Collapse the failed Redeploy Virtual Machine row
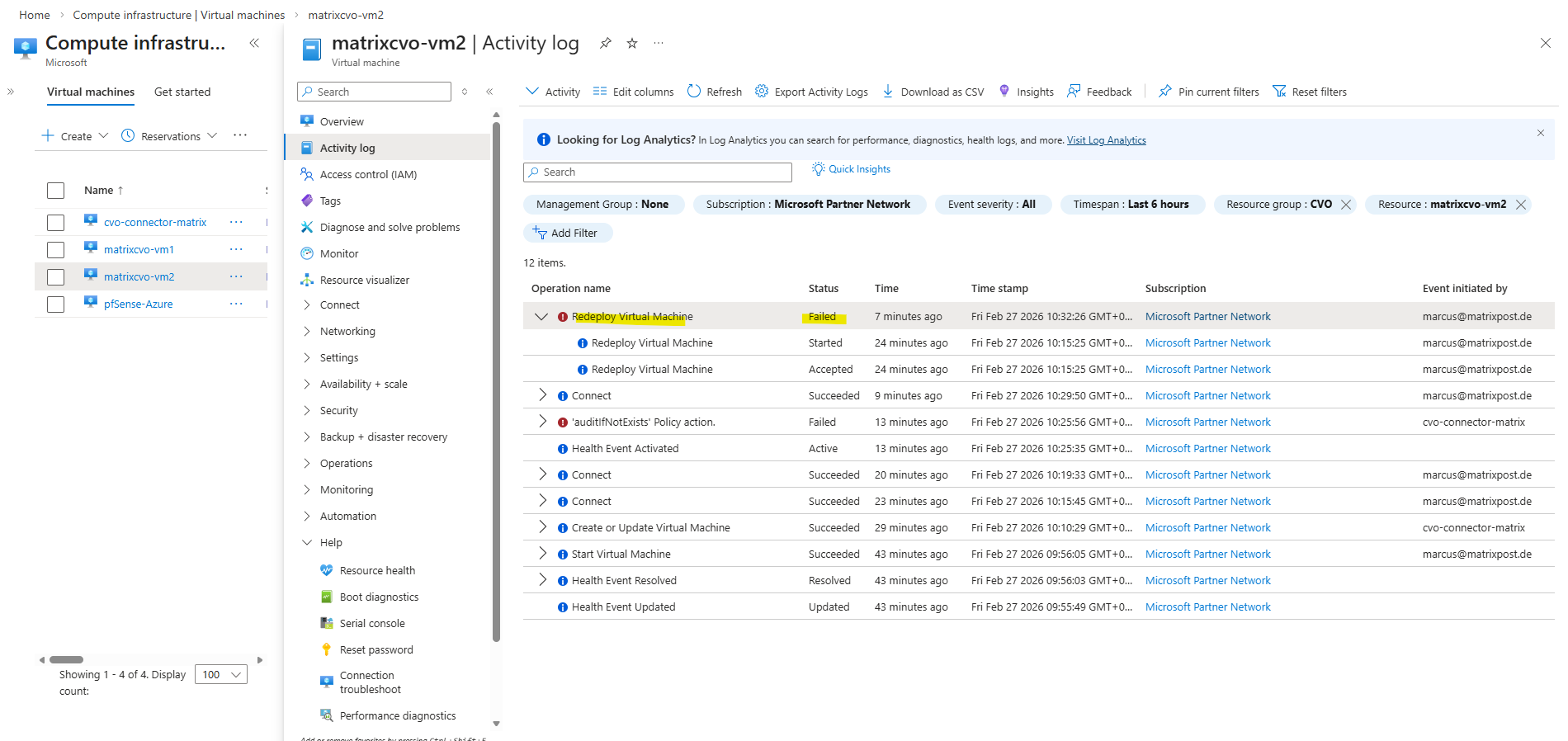Image resolution: width=1568 pixels, height=741 pixels. click(x=541, y=317)
